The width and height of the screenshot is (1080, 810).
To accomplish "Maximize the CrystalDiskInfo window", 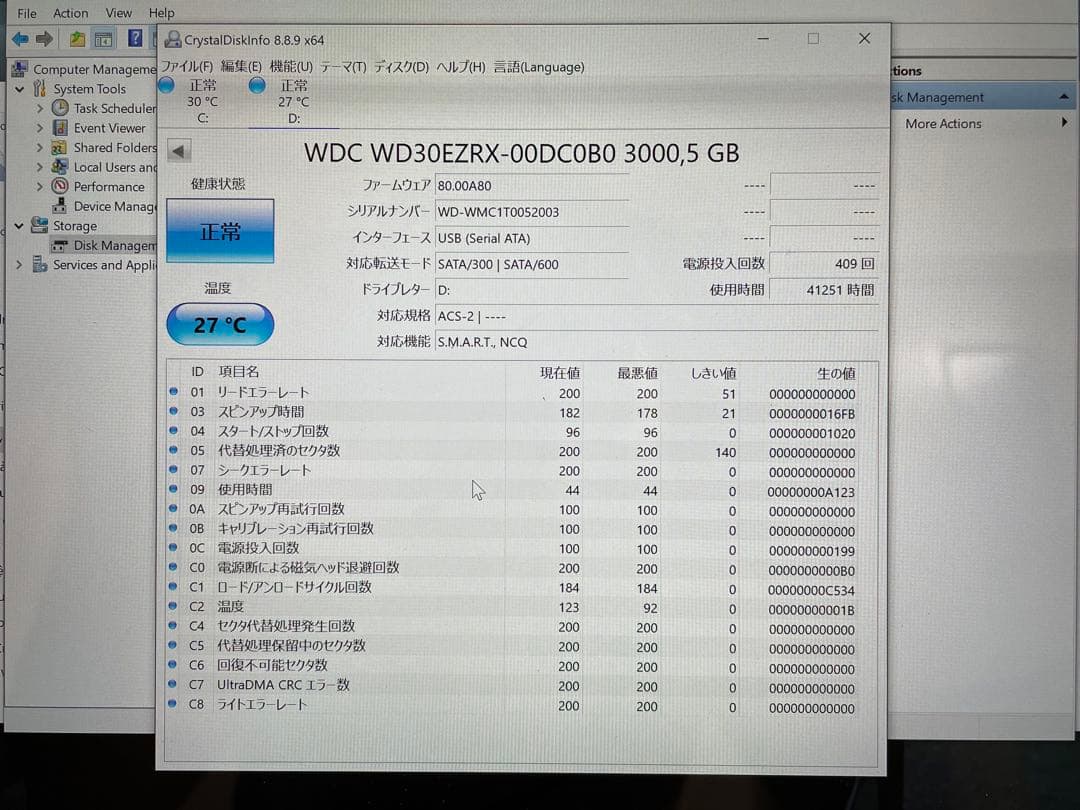I will pos(813,39).
